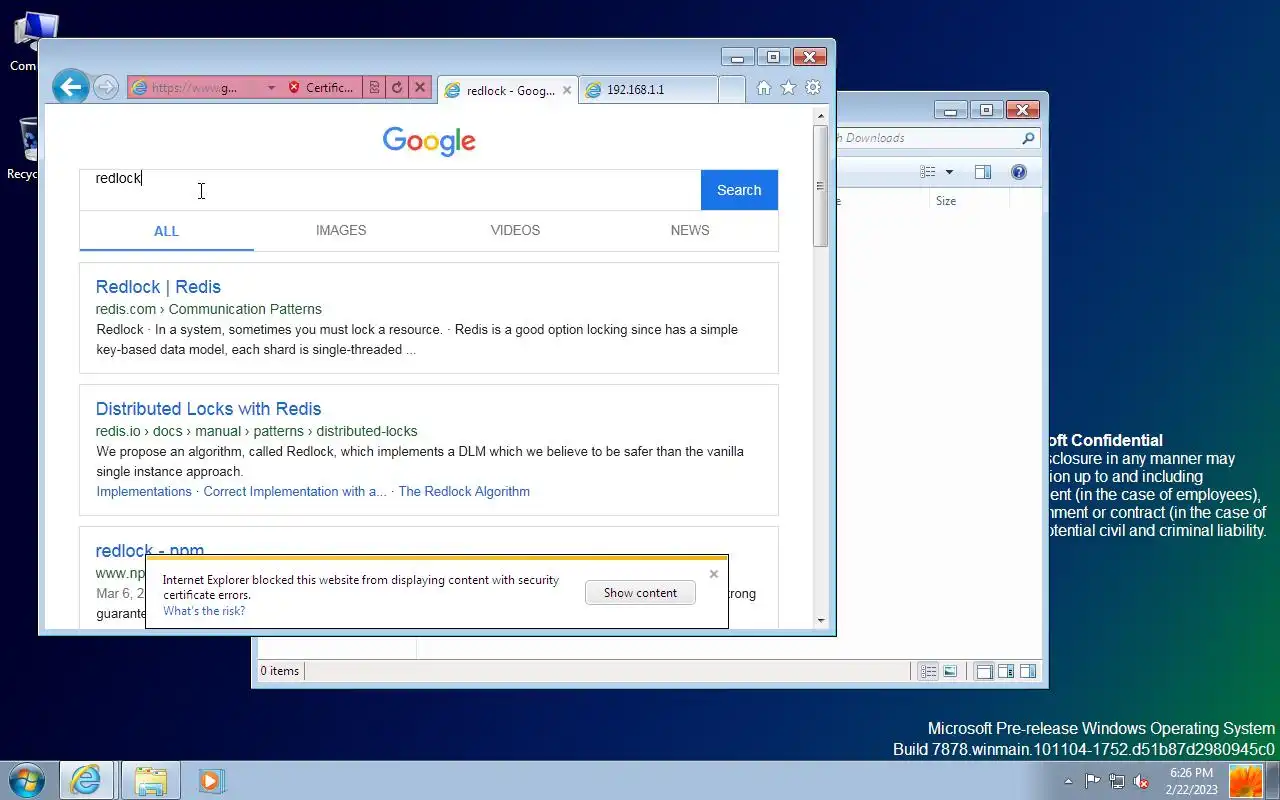Focus the Google search box containing redlock
Viewport: 1280px width, 800px height.
tap(390, 190)
